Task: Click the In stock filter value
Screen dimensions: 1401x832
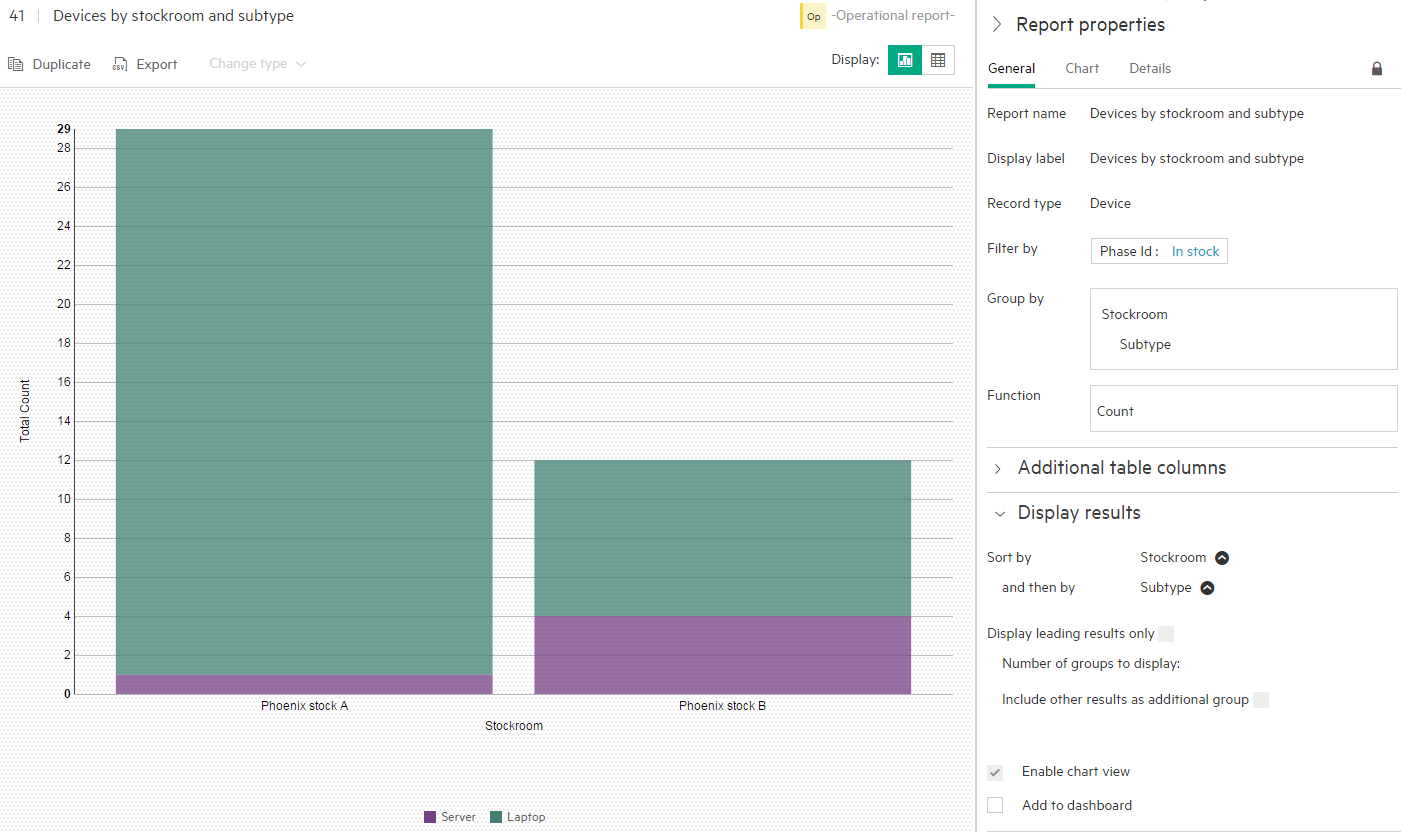Action: pyautogui.click(x=1195, y=251)
